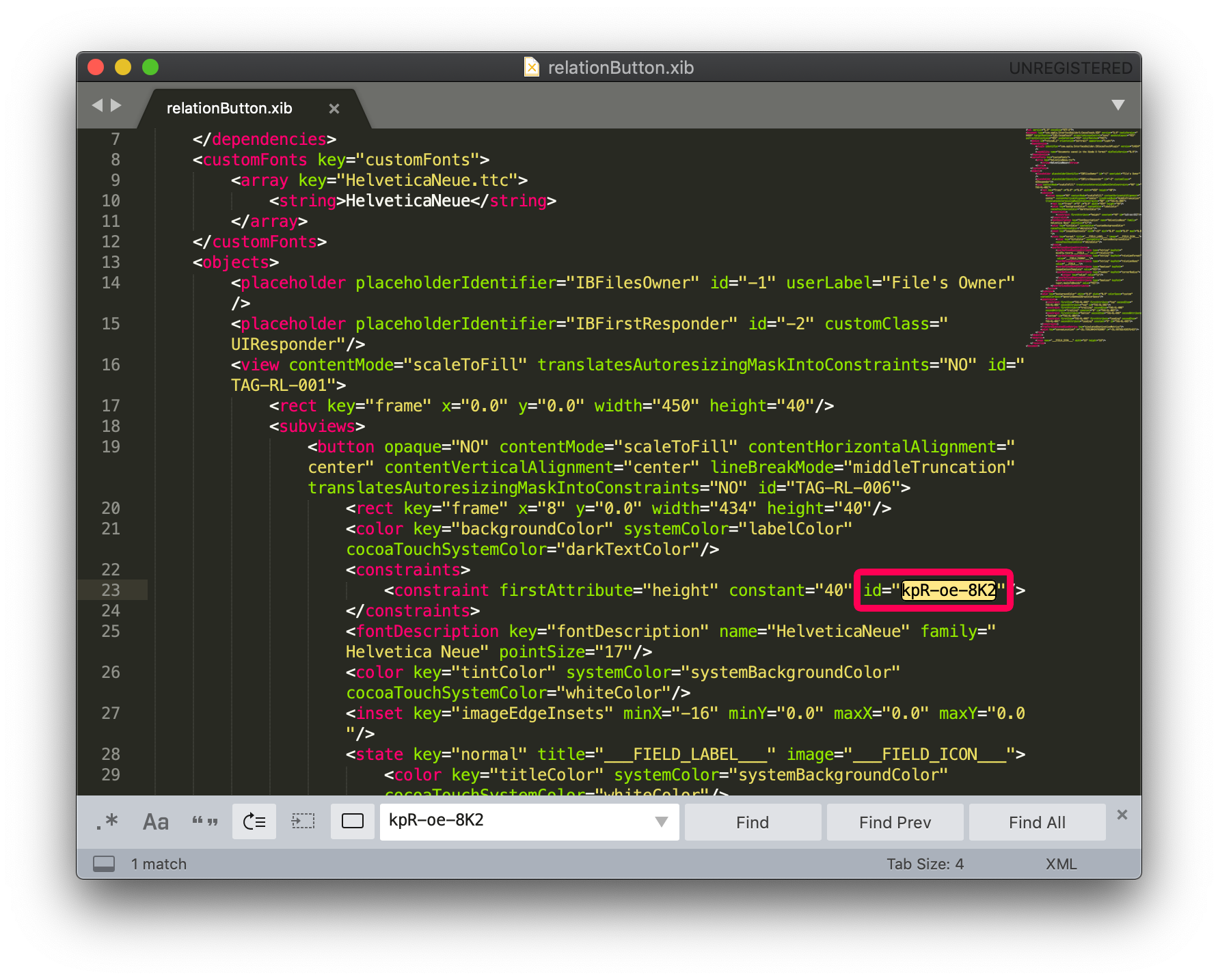1218x980 pixels.
Task: Click the closing dependencies tag
Action: pos(265,139)
